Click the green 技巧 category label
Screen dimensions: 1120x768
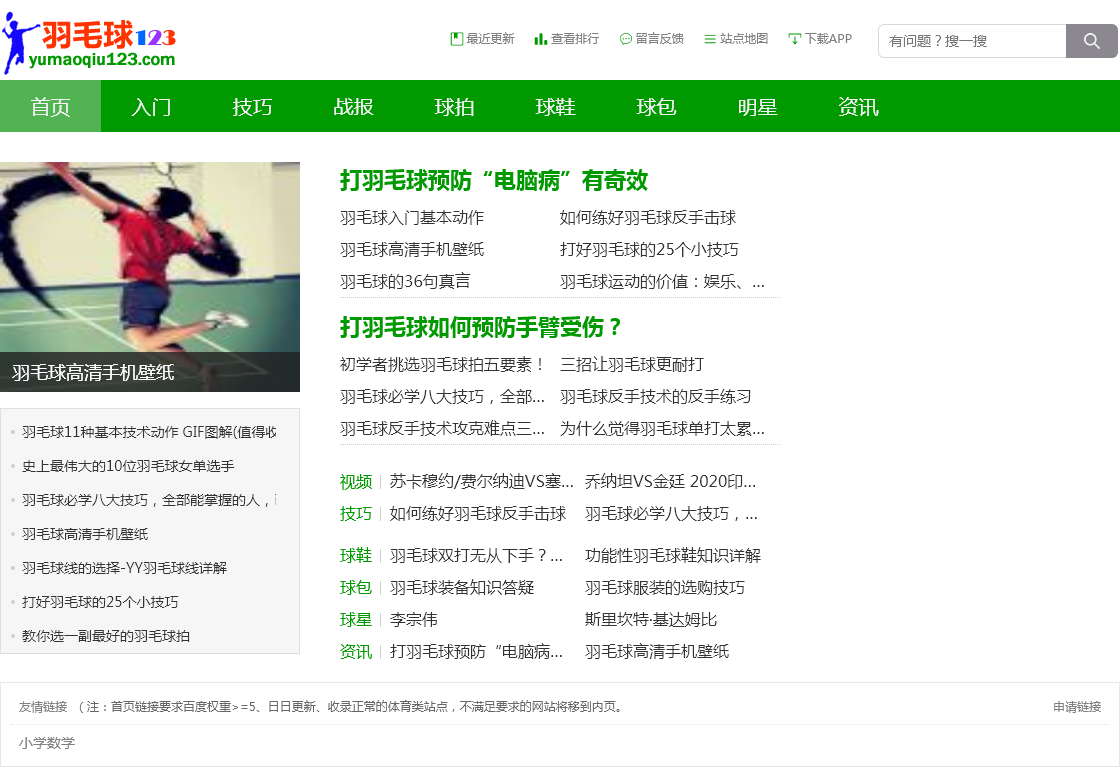356,514
